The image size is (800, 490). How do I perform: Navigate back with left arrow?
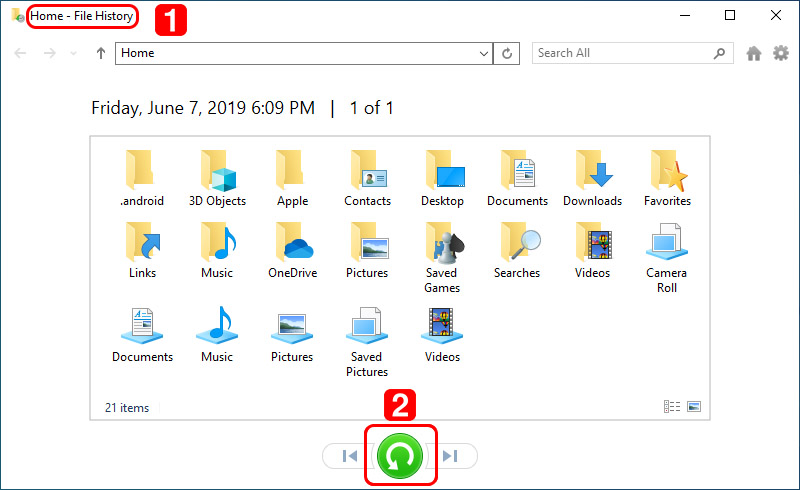coord(20,53)
